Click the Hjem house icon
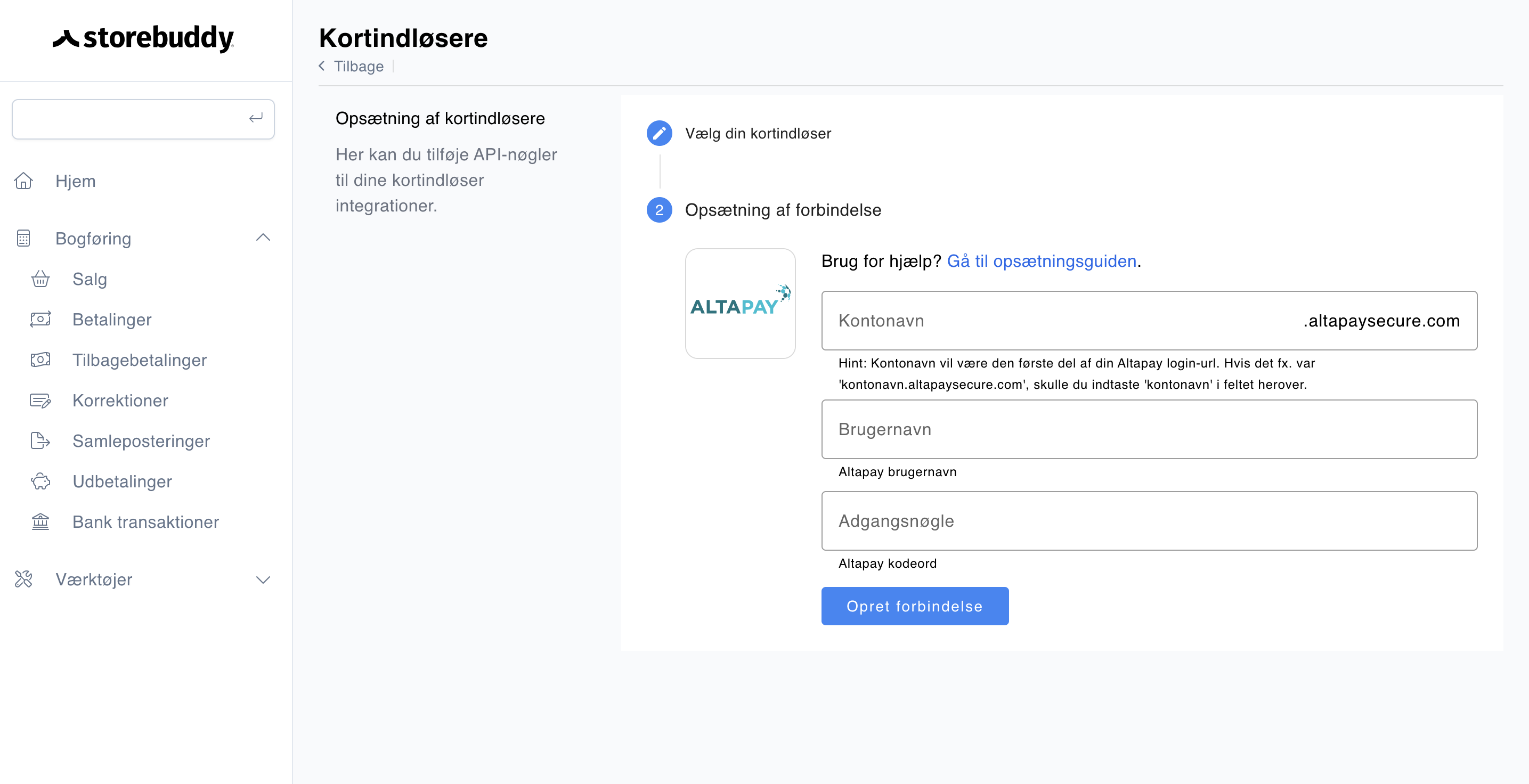Screen dimensions: 1529x784 (x=24, y=181)
